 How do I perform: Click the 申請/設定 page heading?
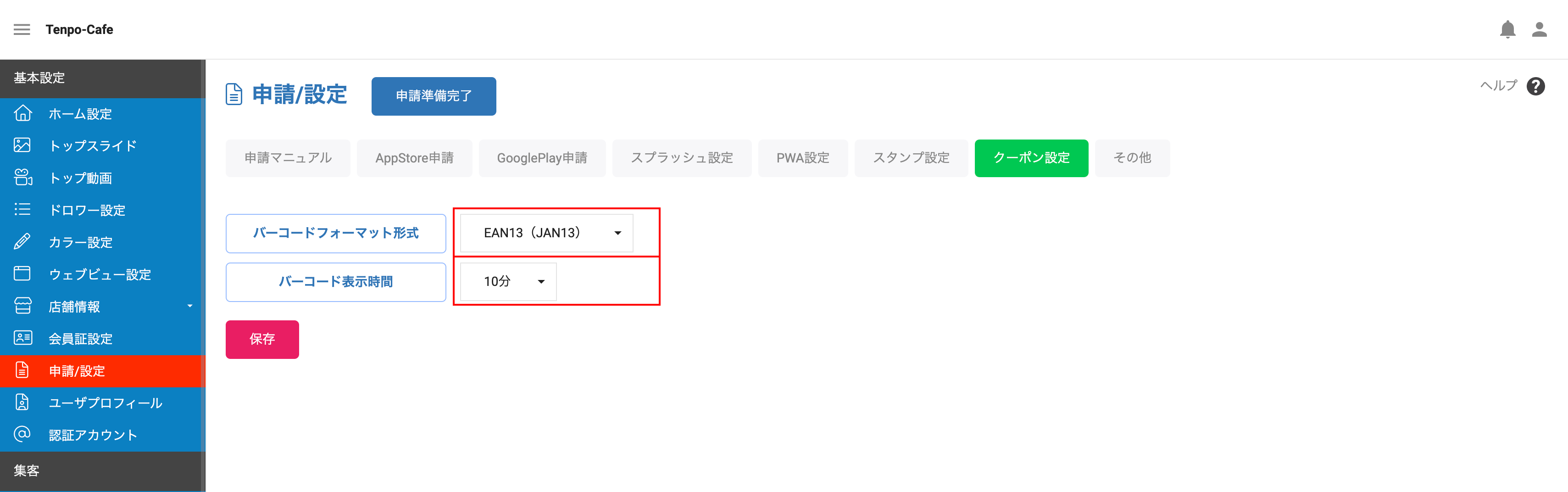pyautogui.click(x=300, y=95)
